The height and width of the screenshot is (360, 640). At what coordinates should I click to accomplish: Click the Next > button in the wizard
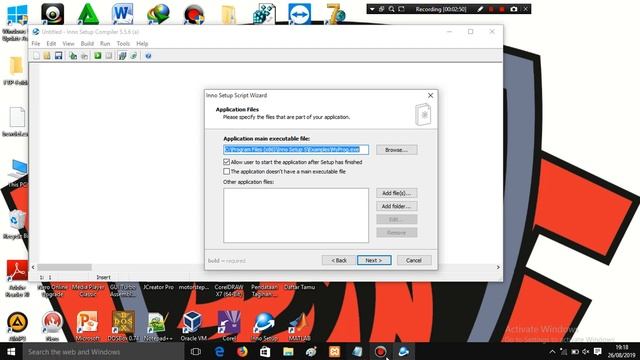374,260
